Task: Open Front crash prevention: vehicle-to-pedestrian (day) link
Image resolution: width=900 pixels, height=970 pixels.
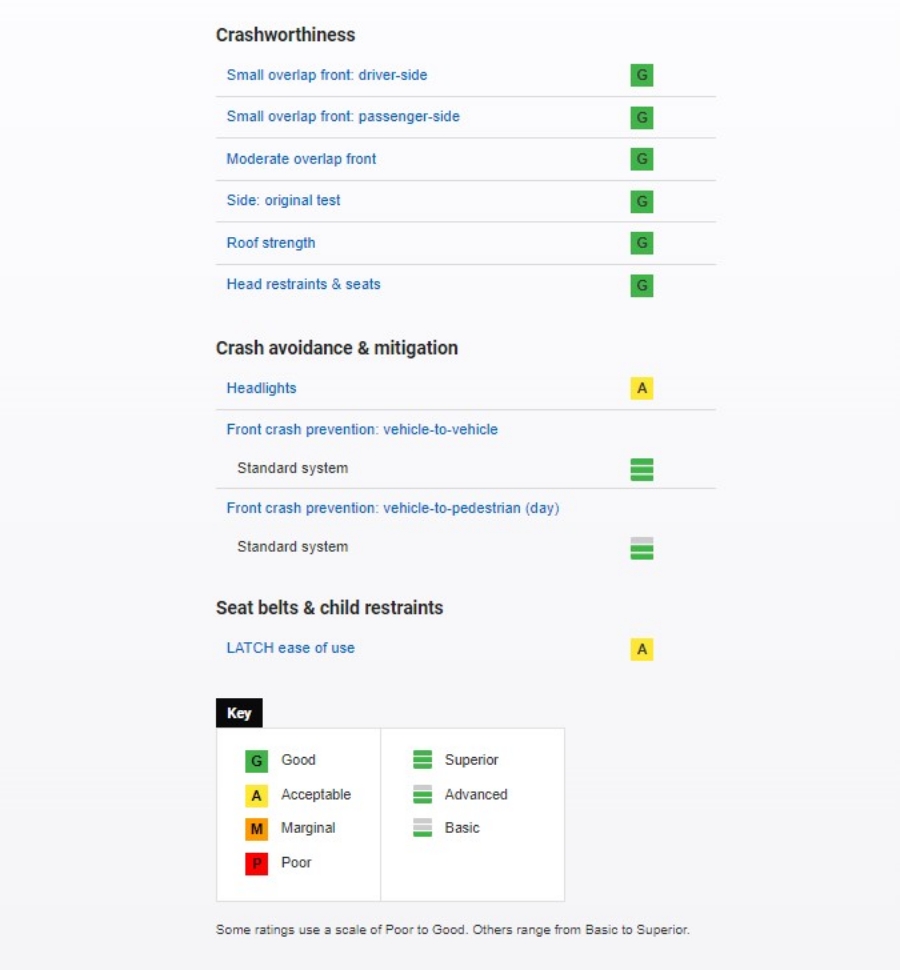Action: [392, 508]
